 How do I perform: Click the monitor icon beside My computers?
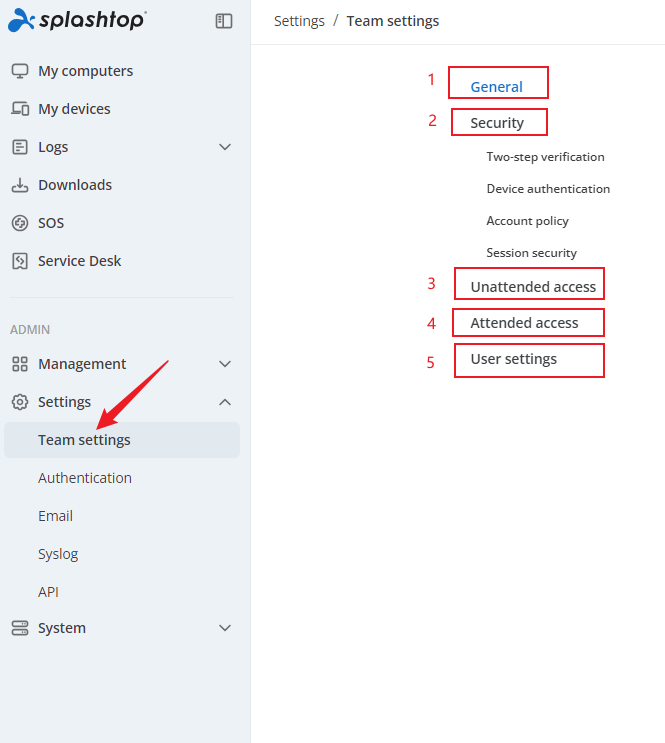pyautogui.click(x=20, y=71)
